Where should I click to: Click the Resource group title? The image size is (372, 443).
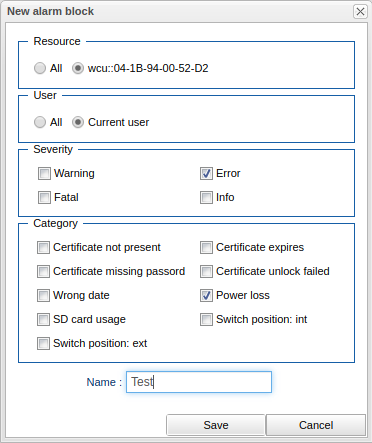57,41
